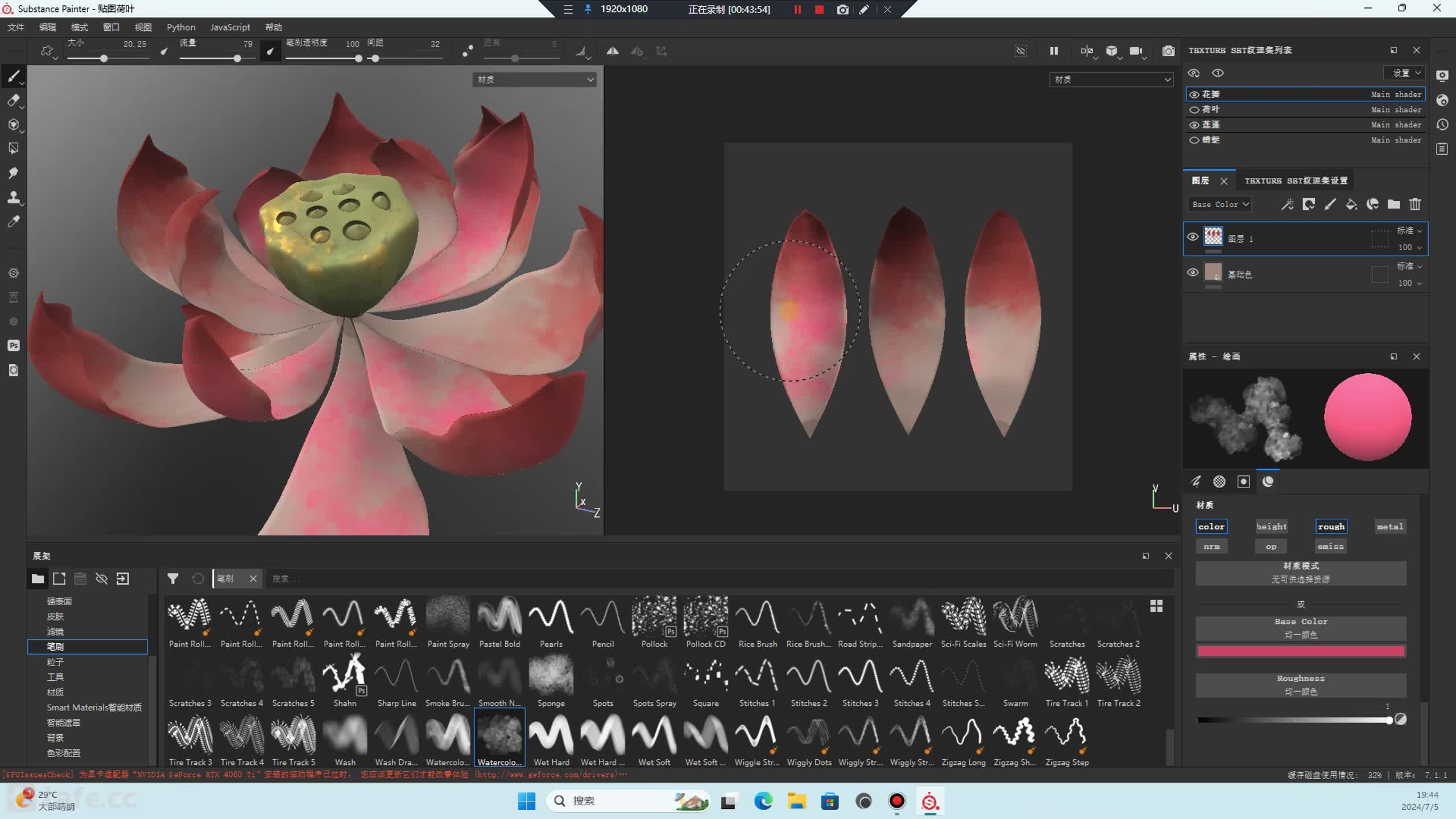Viewport: 1456px width, 819px height.
Task: Open the stencil properties tab icon
Action: pyautogui.click(x=1244, y=482)
